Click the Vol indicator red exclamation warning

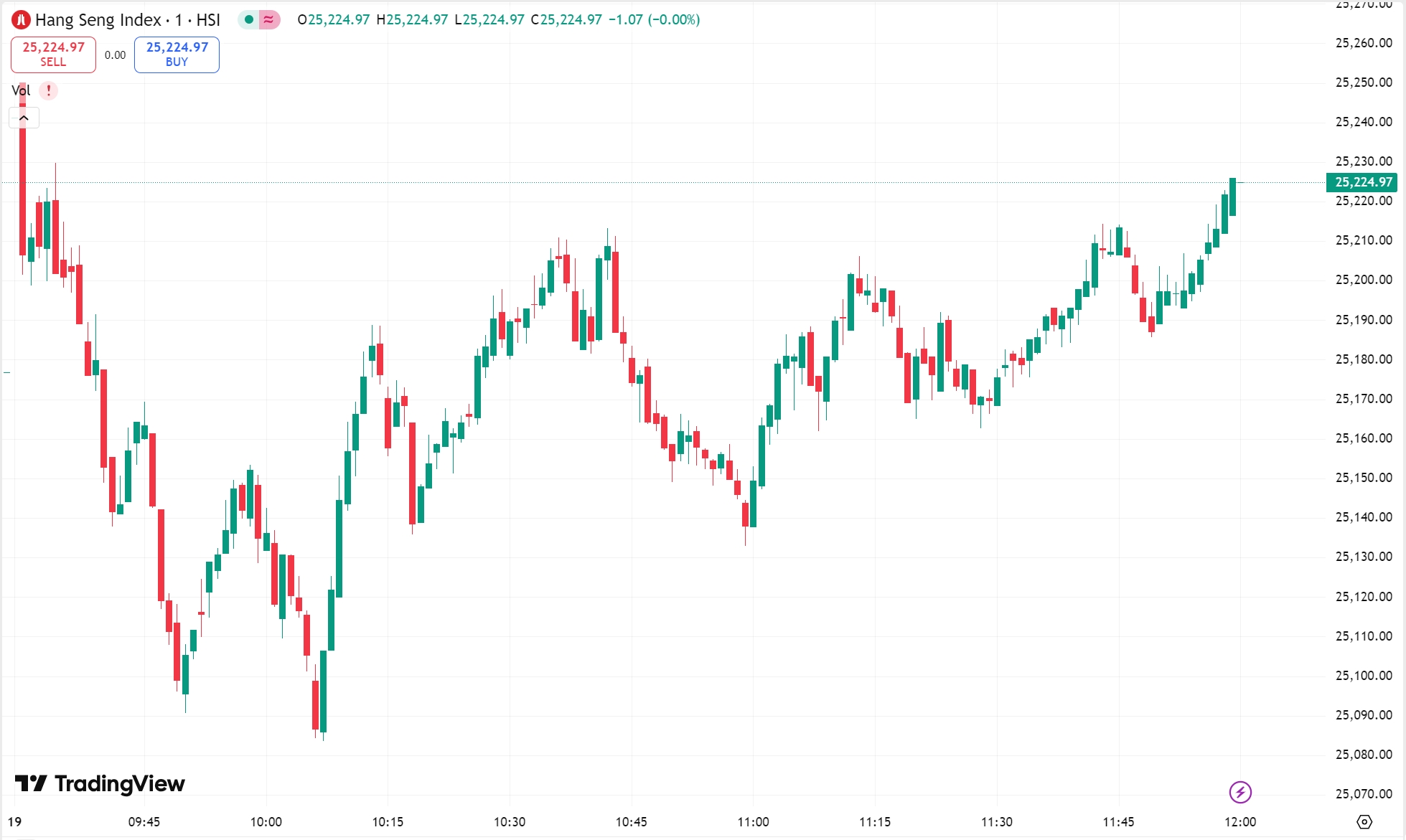coord(49,90)
